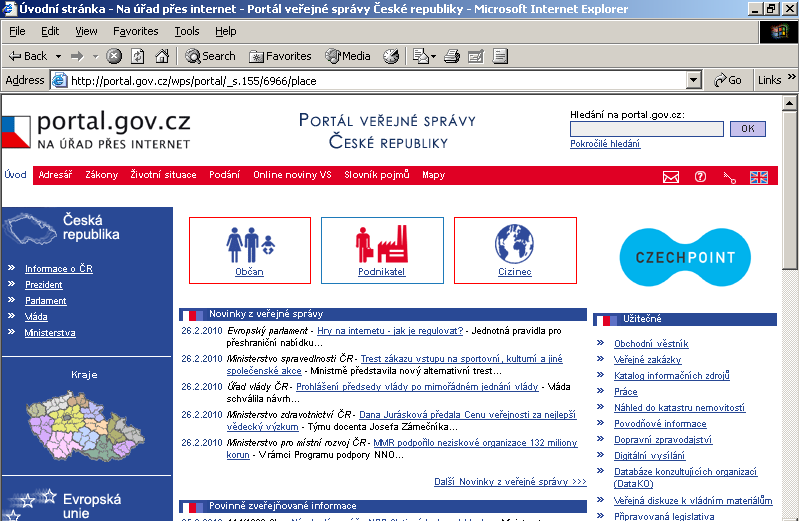This screenshot has width=799, height=521.
Task: Expand the address bar URL dropdown
Action: 693,81
